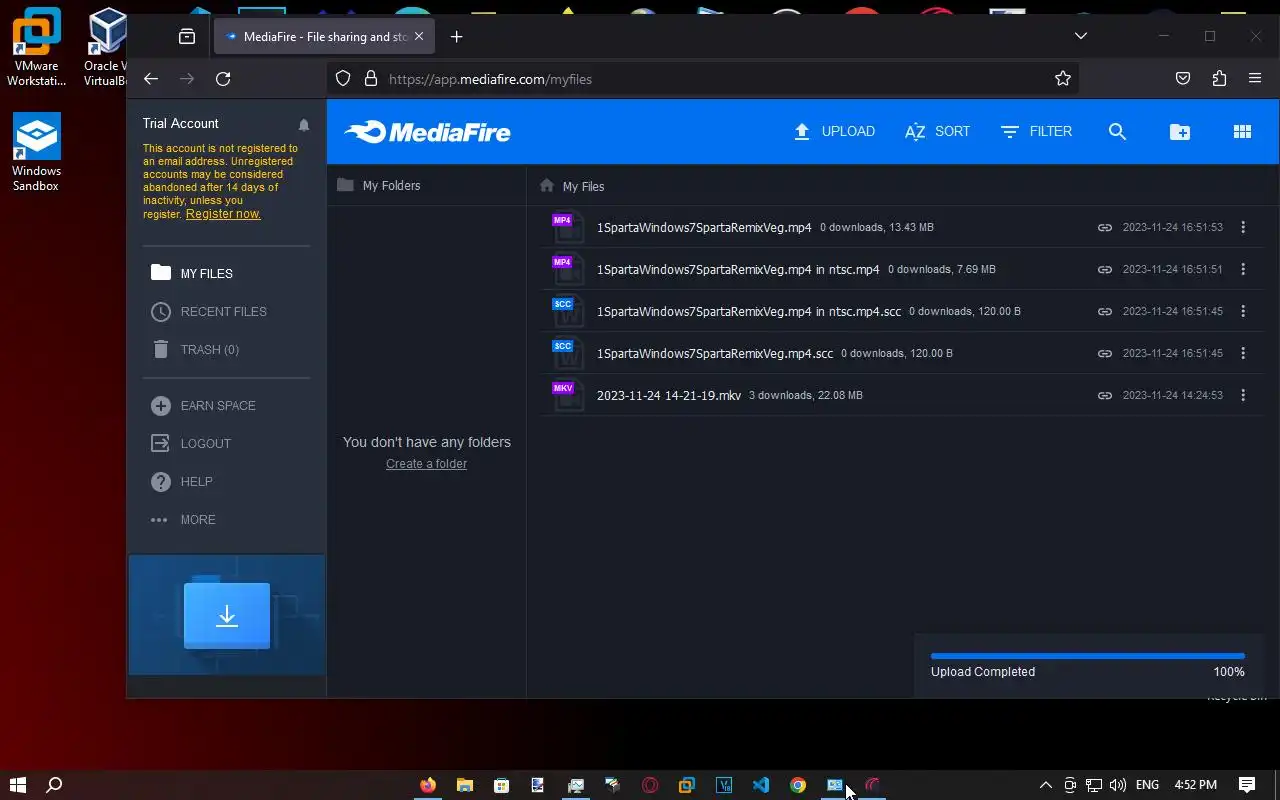Open the Register now link

[223, 214]
